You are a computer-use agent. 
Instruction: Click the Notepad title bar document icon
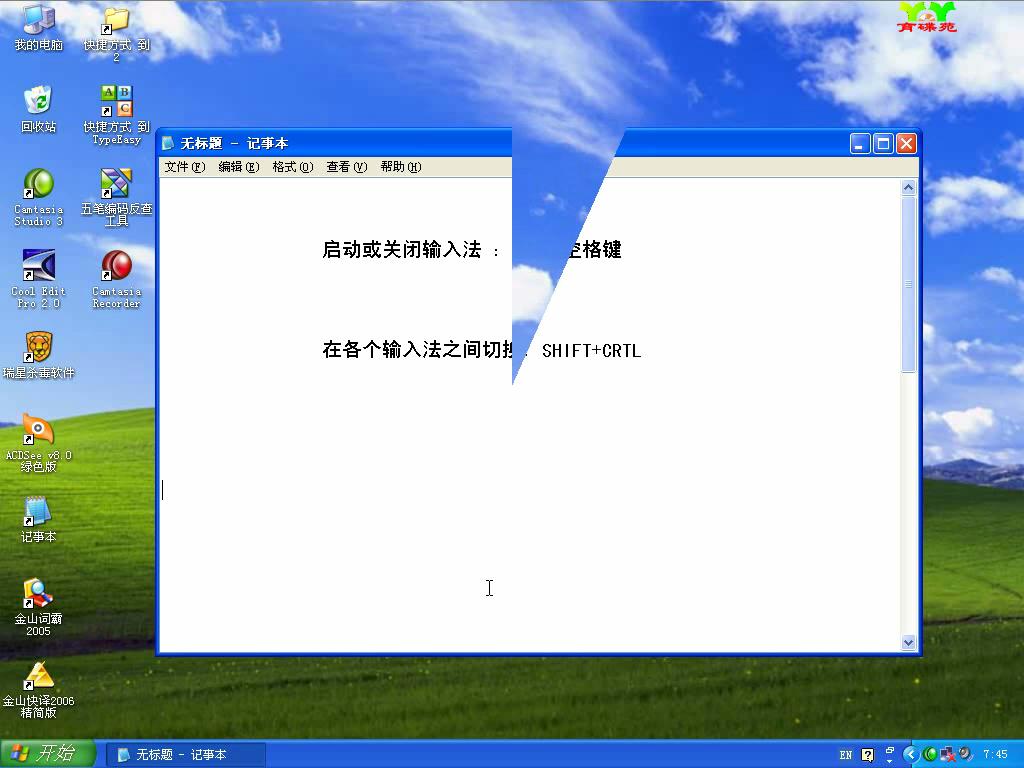(x=168, y=143)
